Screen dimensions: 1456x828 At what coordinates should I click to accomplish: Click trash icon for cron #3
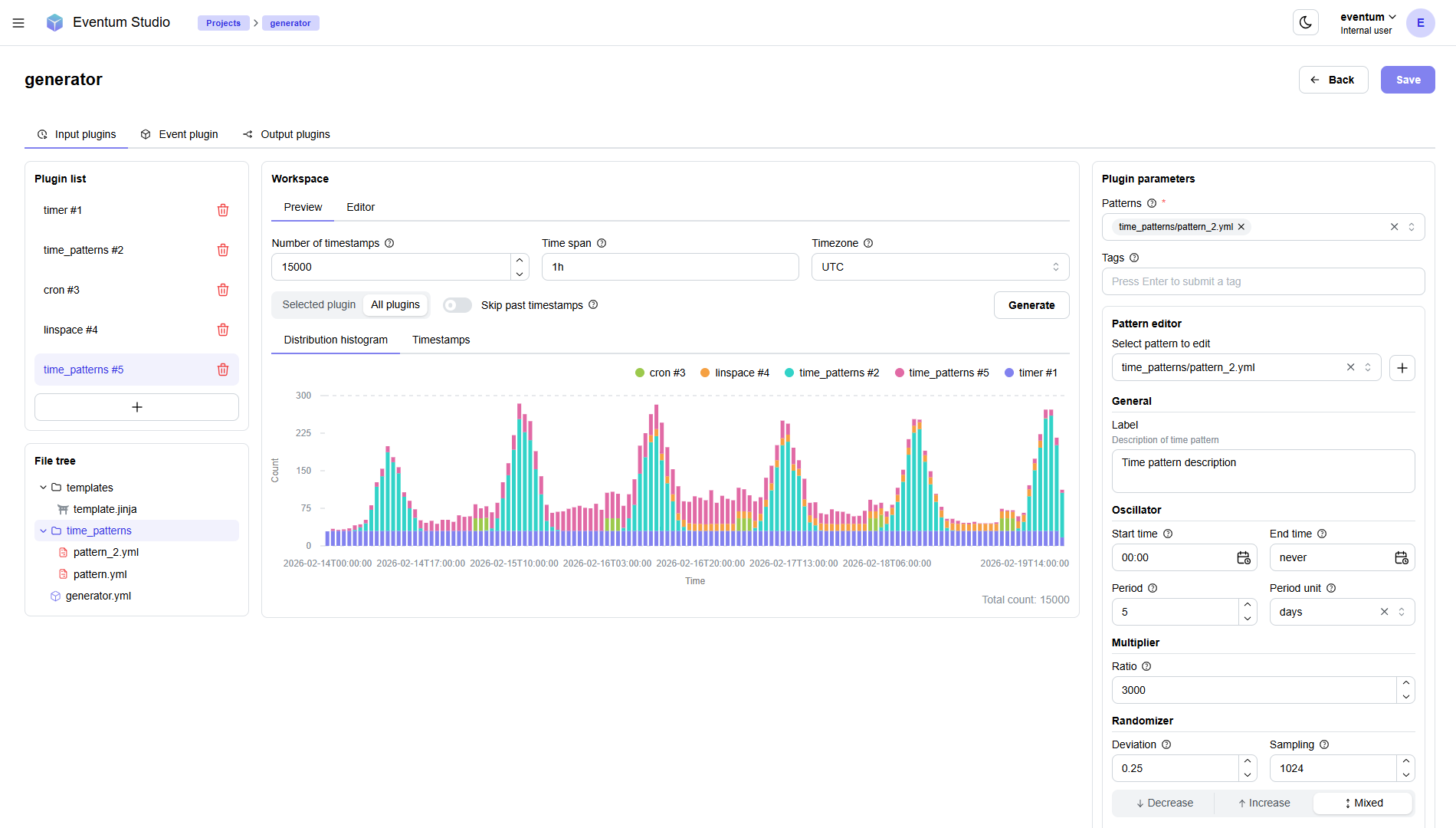pyautogui.click(x=223, y=290)
